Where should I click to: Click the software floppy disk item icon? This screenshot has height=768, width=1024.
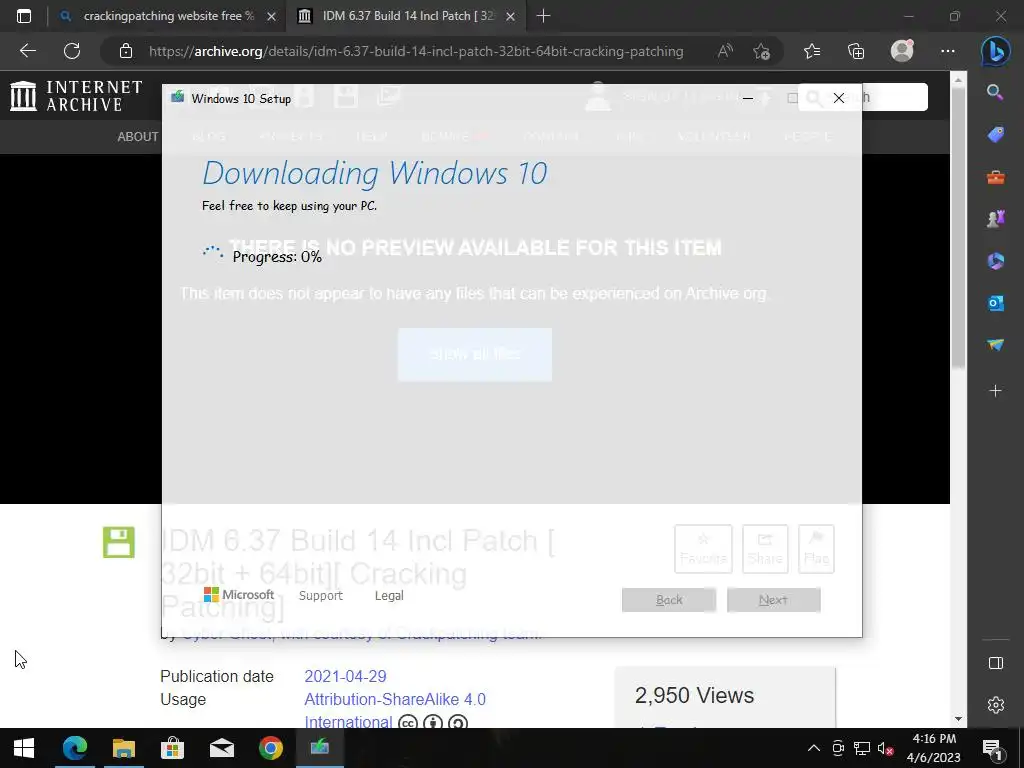click(119, 542)
